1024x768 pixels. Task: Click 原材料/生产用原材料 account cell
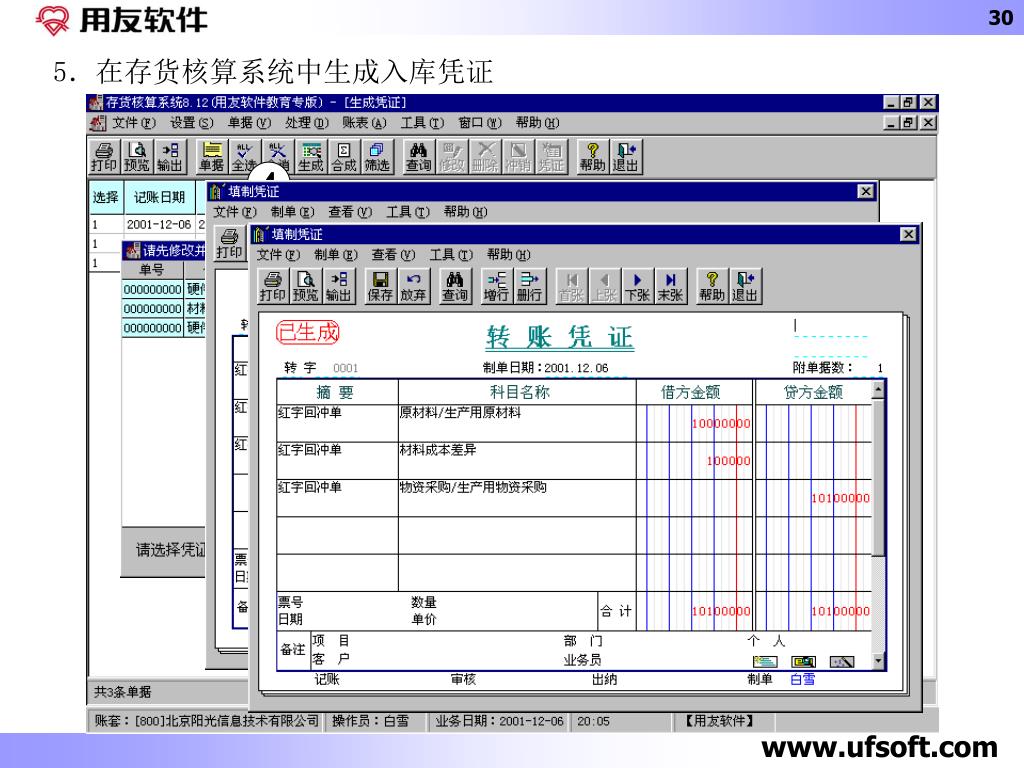(x=517, y=423)
